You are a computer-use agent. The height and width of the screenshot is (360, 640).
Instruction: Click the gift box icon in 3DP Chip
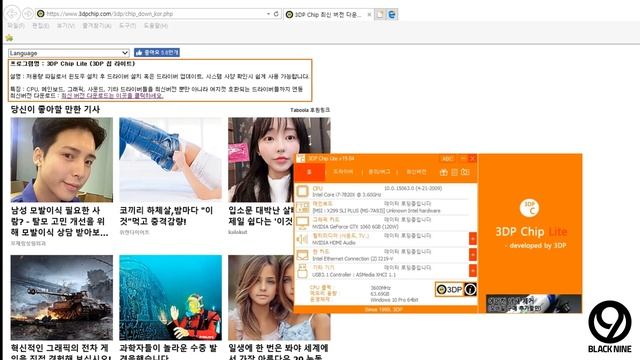[x=444, y=172]
